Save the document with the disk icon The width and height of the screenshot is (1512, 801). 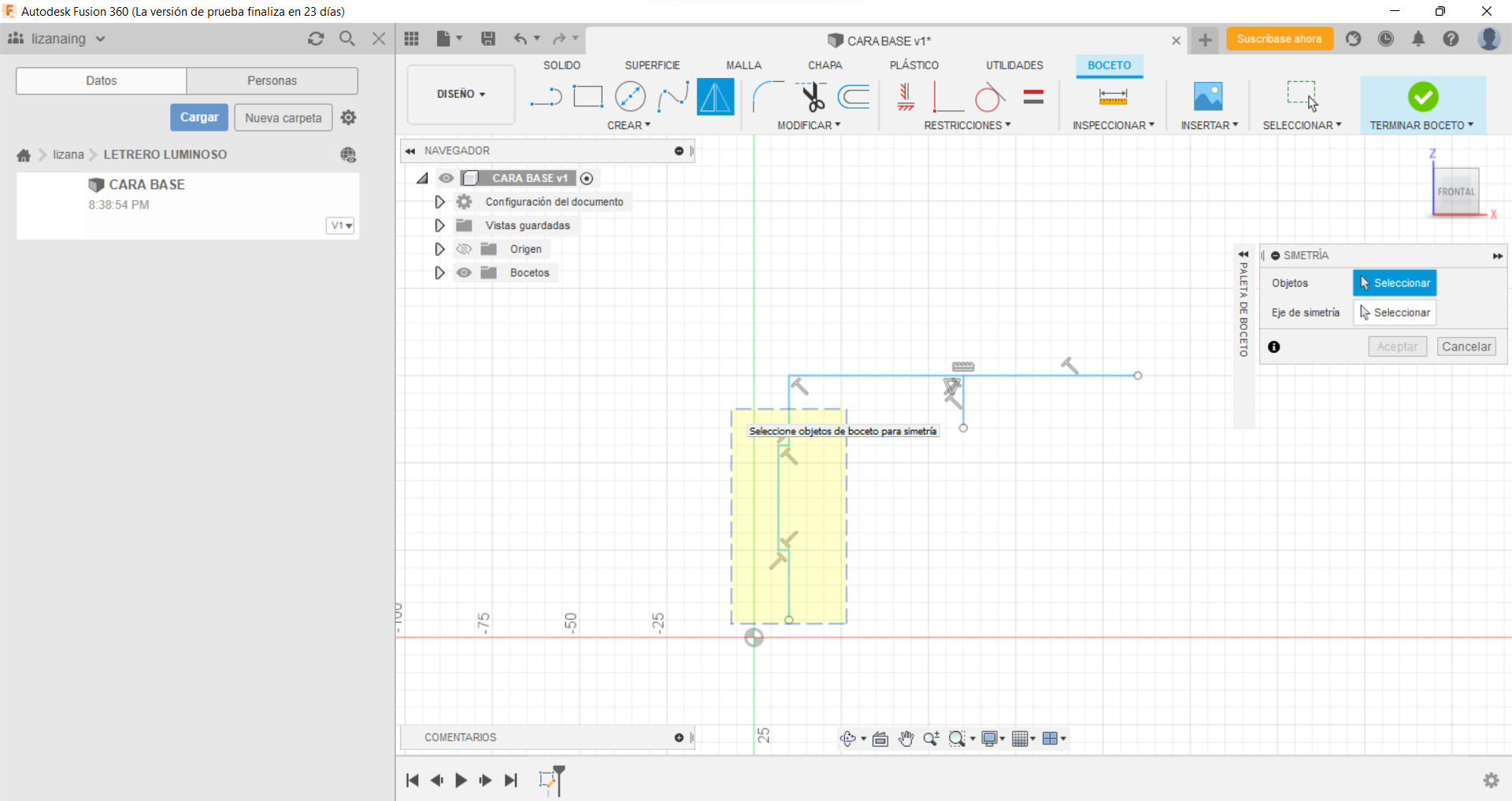click(488, 39)
